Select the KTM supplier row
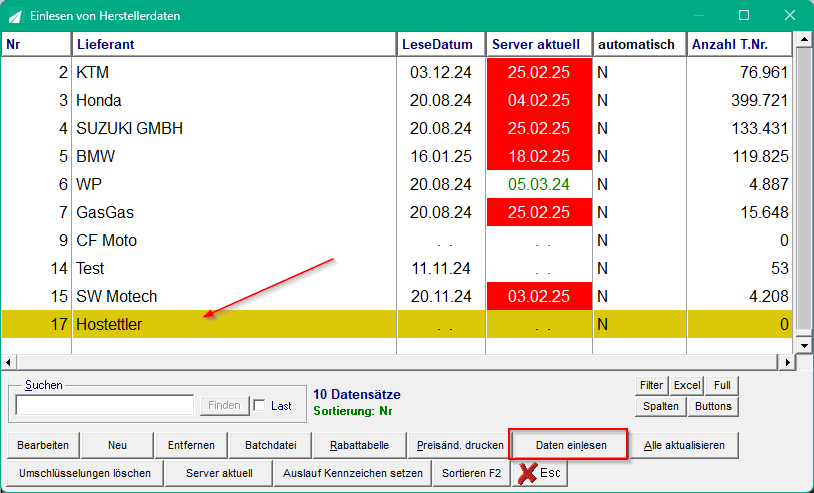The height and width of the screenshot is (493, 814). 397,72
